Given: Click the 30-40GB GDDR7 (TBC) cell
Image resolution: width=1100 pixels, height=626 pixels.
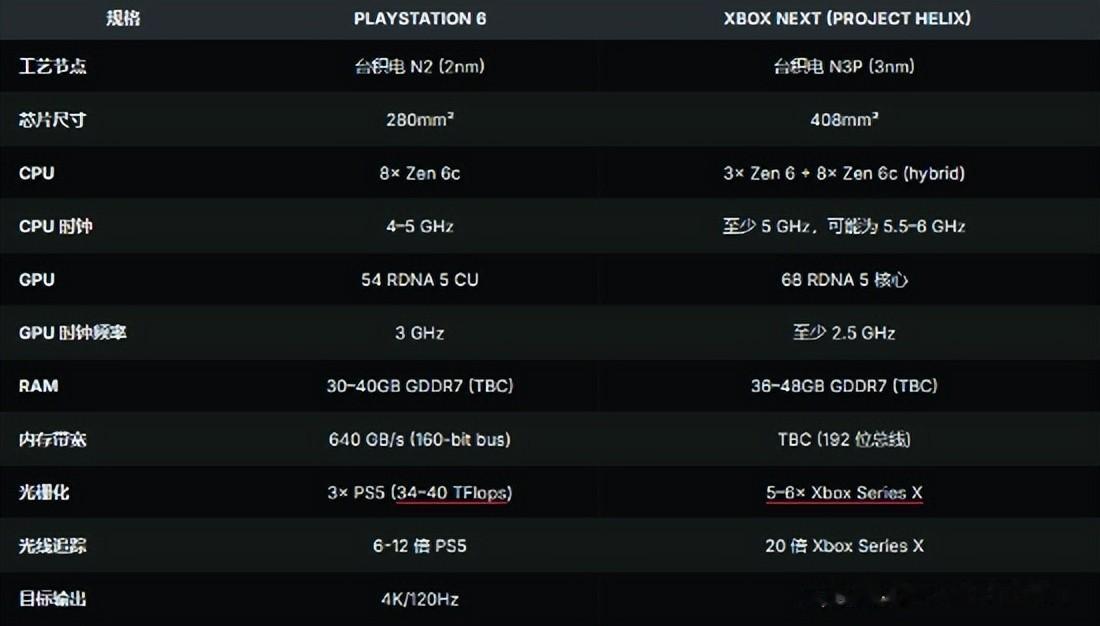Looking at the screenshot, I should coord(420,386).
